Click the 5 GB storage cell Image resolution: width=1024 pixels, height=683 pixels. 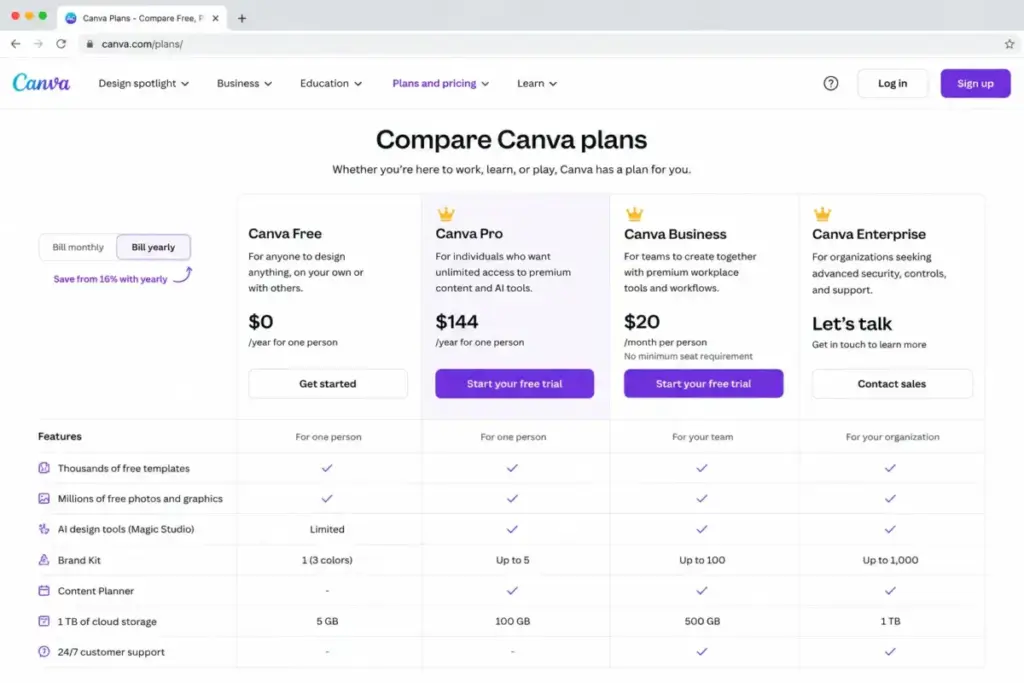(327, 621)
